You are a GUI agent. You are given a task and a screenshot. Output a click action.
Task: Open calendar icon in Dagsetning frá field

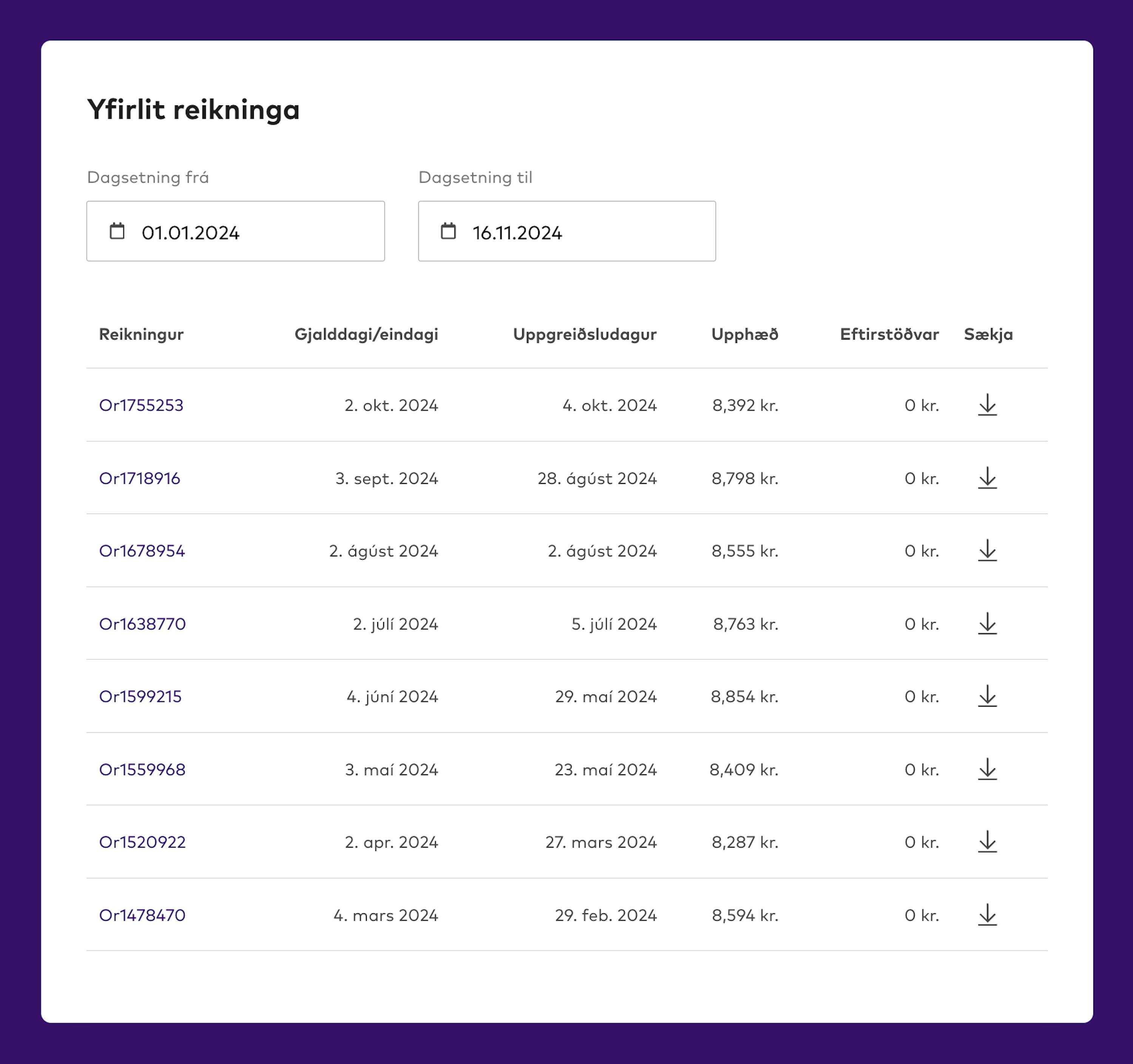[x=117, y=231]
